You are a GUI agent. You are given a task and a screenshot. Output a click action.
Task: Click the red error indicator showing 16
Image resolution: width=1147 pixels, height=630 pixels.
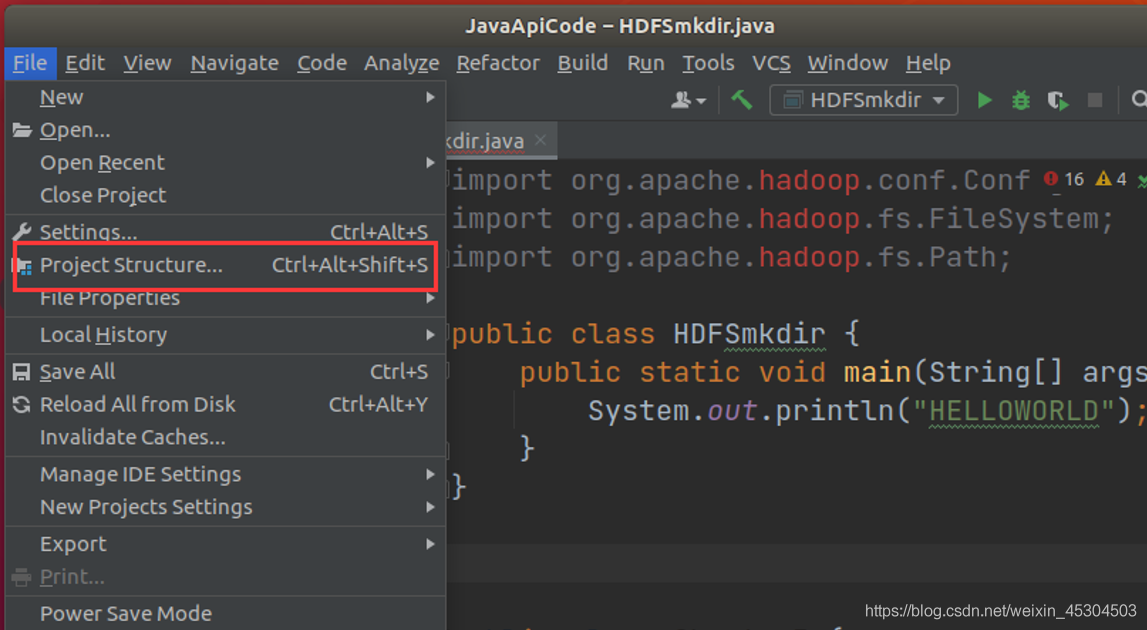coord(1064,179)
